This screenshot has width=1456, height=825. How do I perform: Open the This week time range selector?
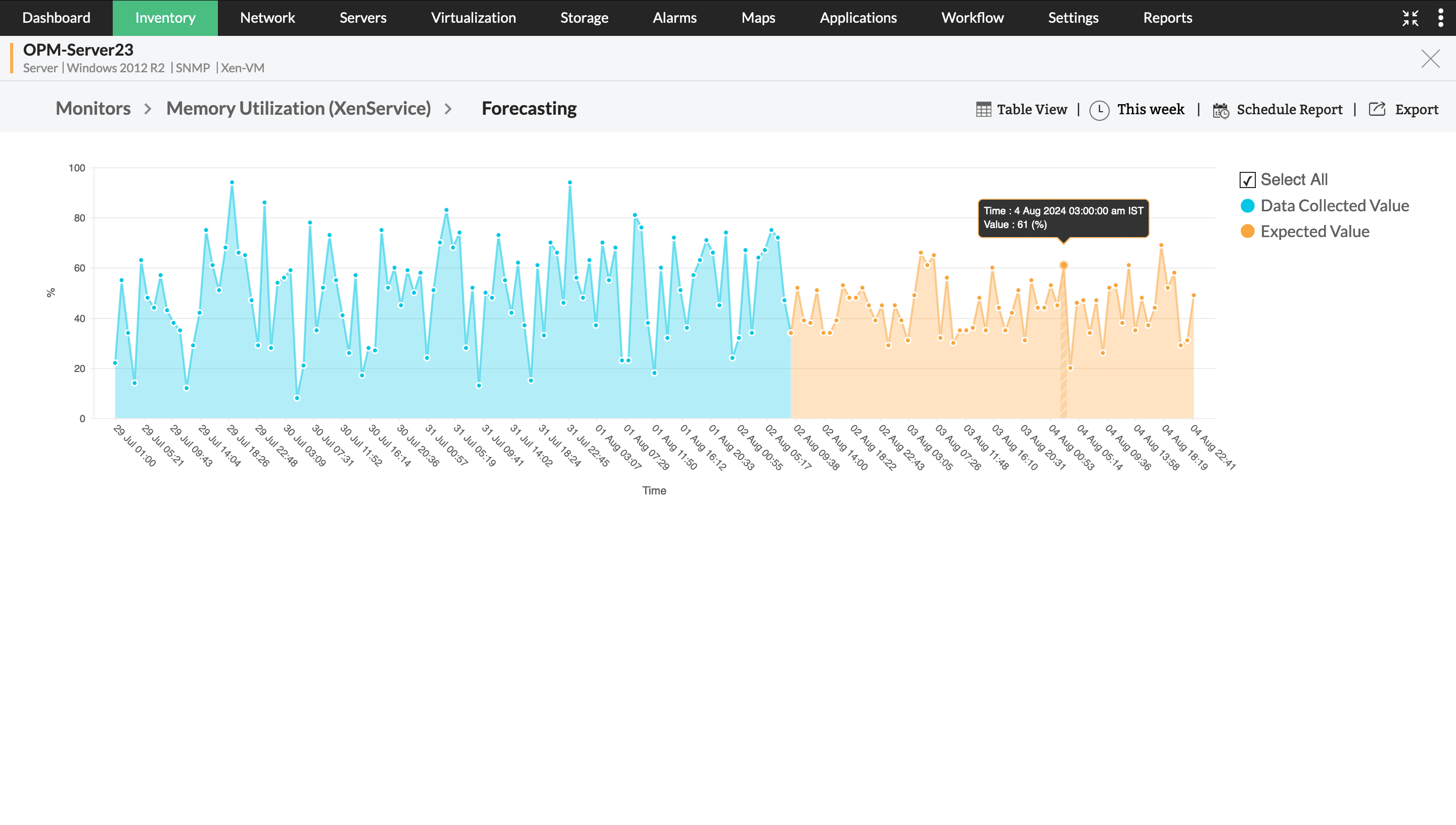(1150, 109)
